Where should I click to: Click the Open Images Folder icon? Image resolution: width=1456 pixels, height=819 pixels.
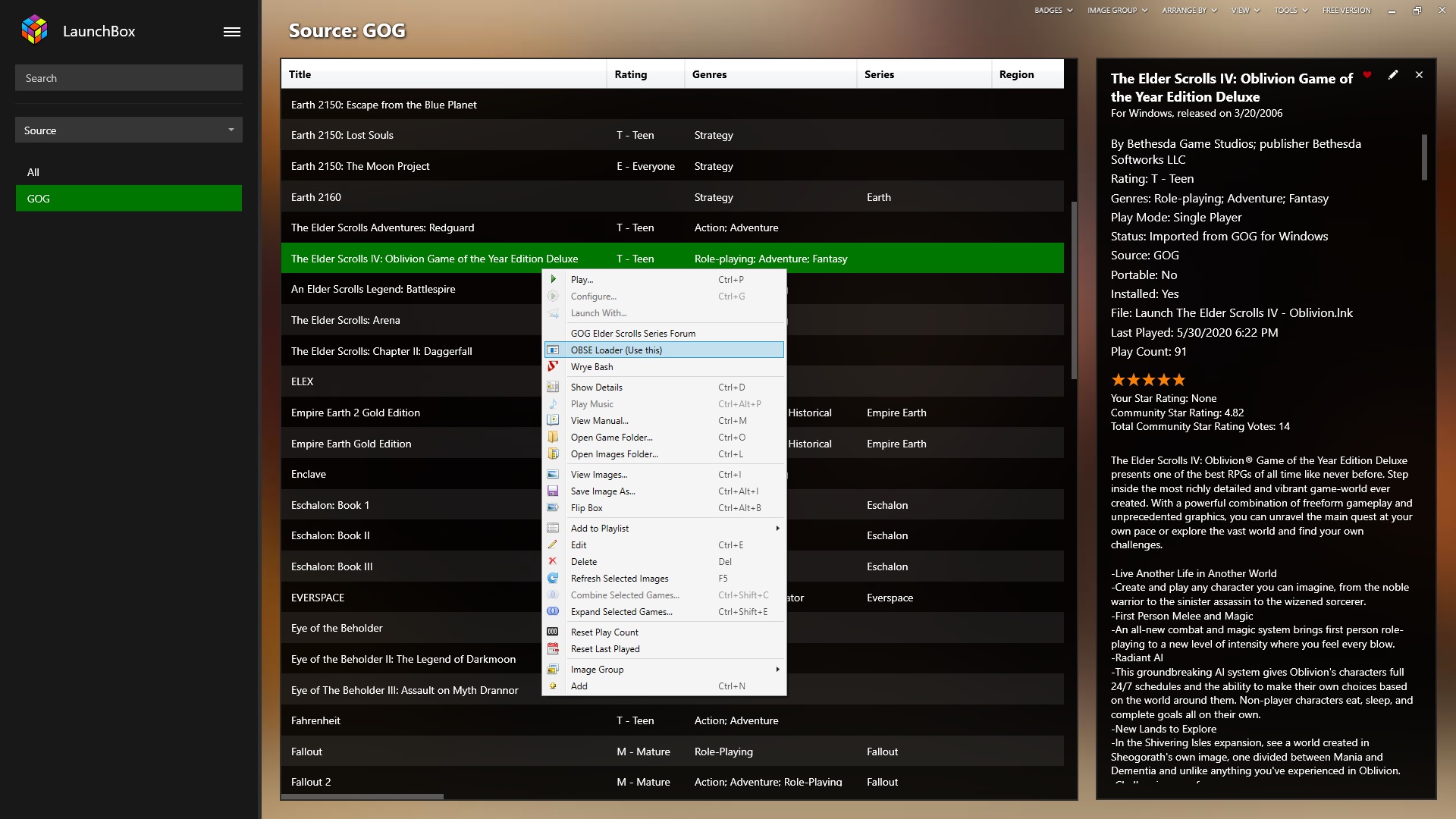[553, 453]
